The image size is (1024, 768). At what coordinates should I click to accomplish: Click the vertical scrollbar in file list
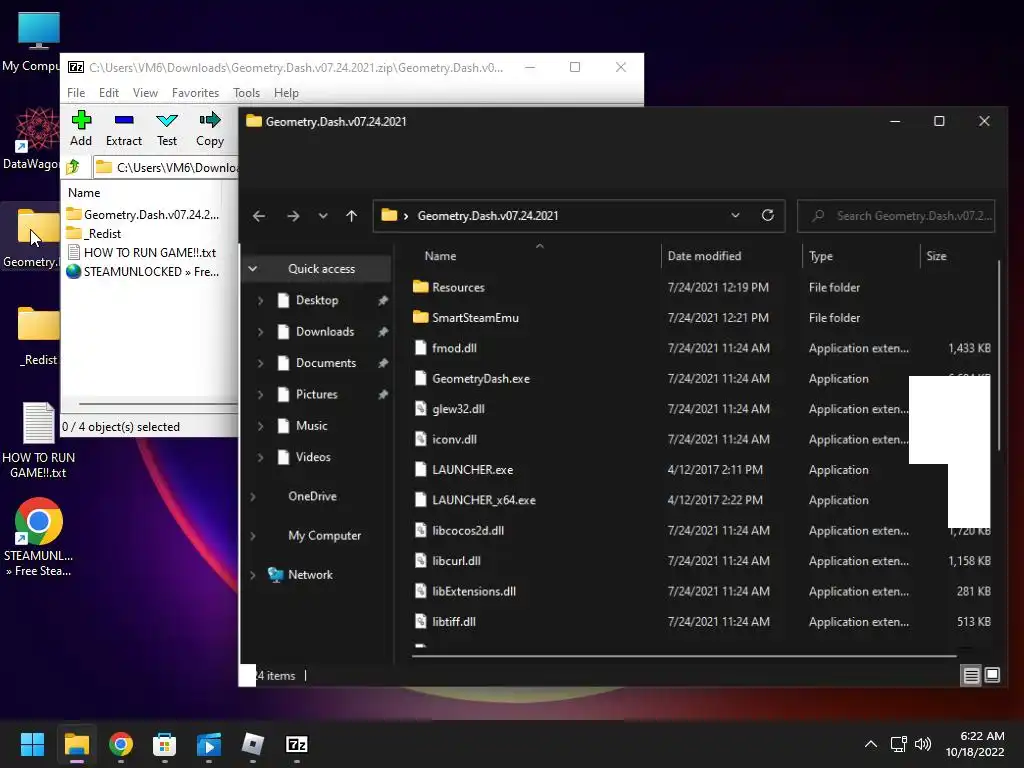click(x=999, y=355)
